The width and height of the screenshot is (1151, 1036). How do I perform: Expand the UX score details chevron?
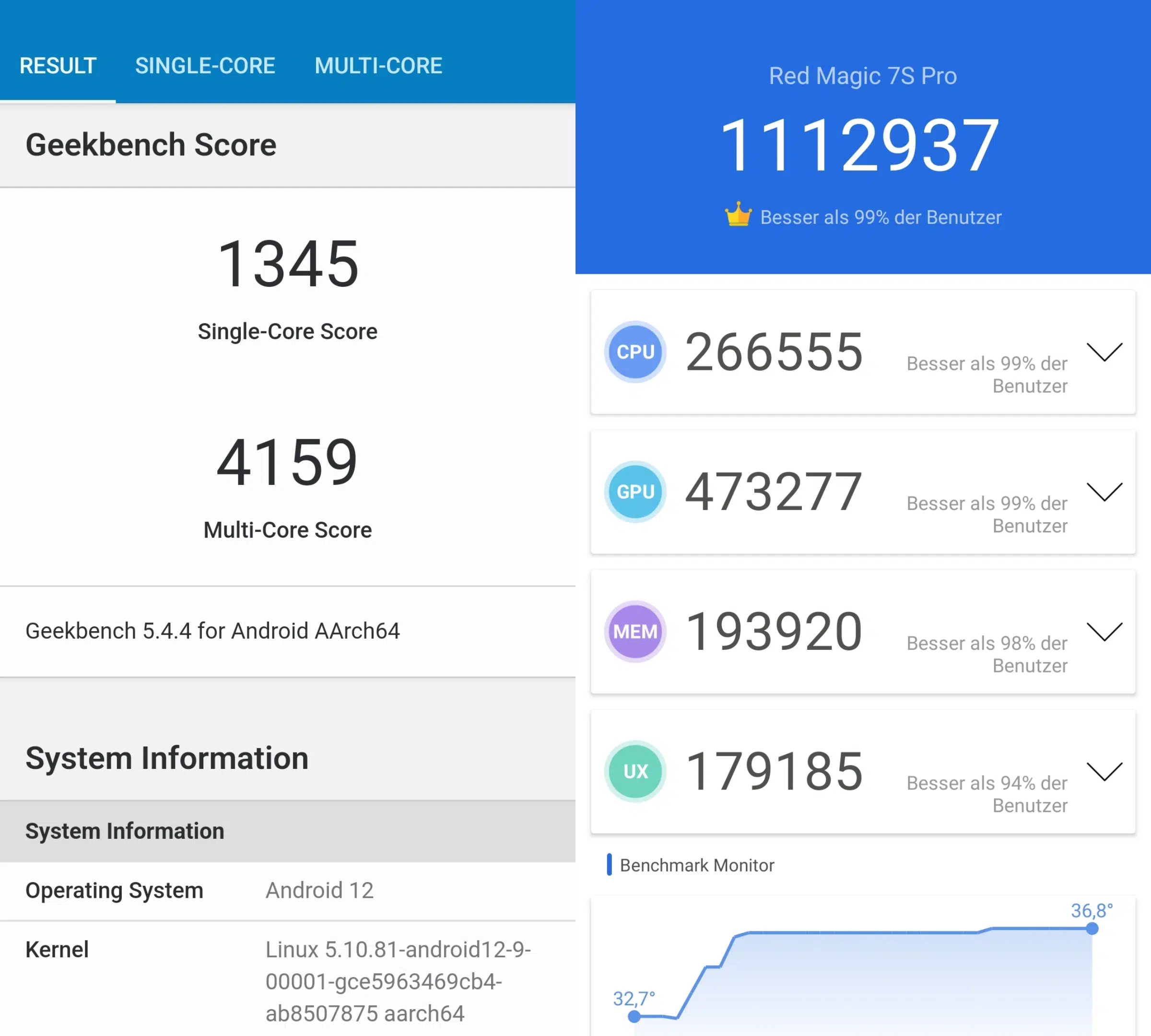pos(1104,771)
